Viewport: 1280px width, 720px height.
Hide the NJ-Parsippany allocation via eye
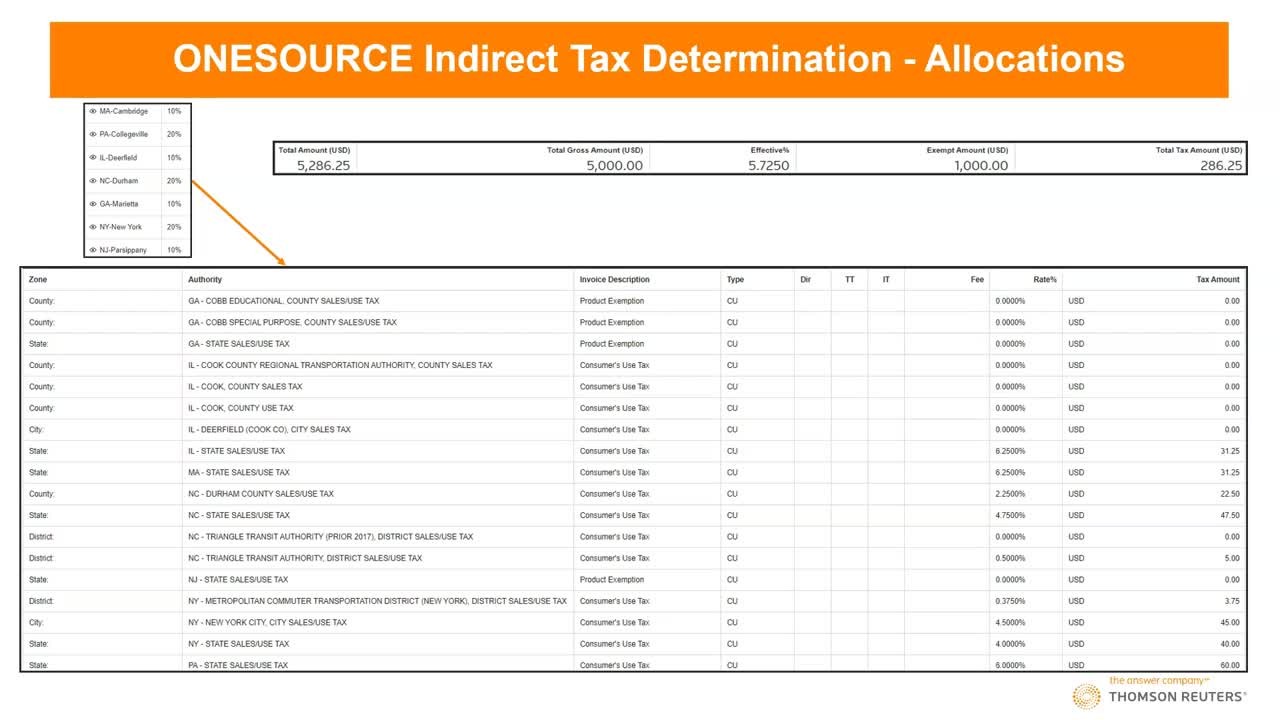[x=93, y=250]
